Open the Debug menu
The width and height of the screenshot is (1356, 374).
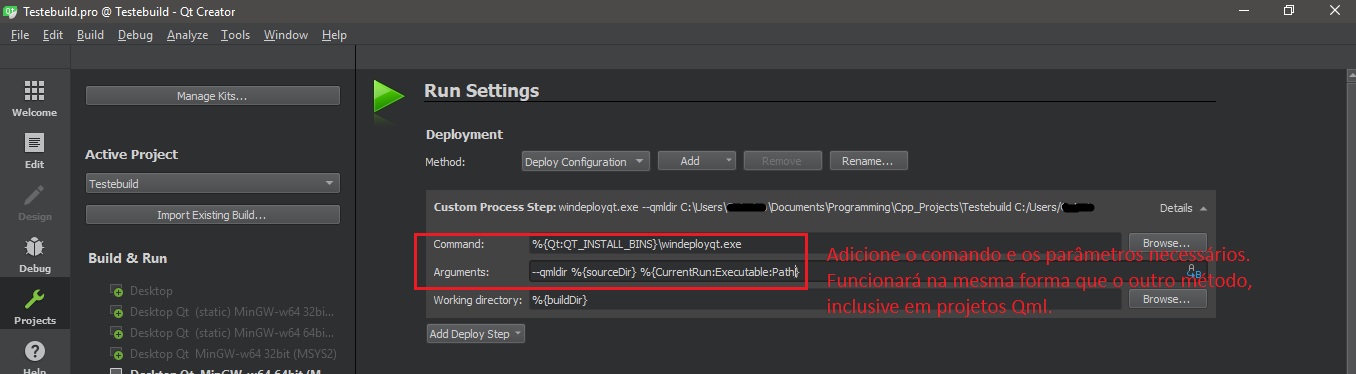coord(135,35)
